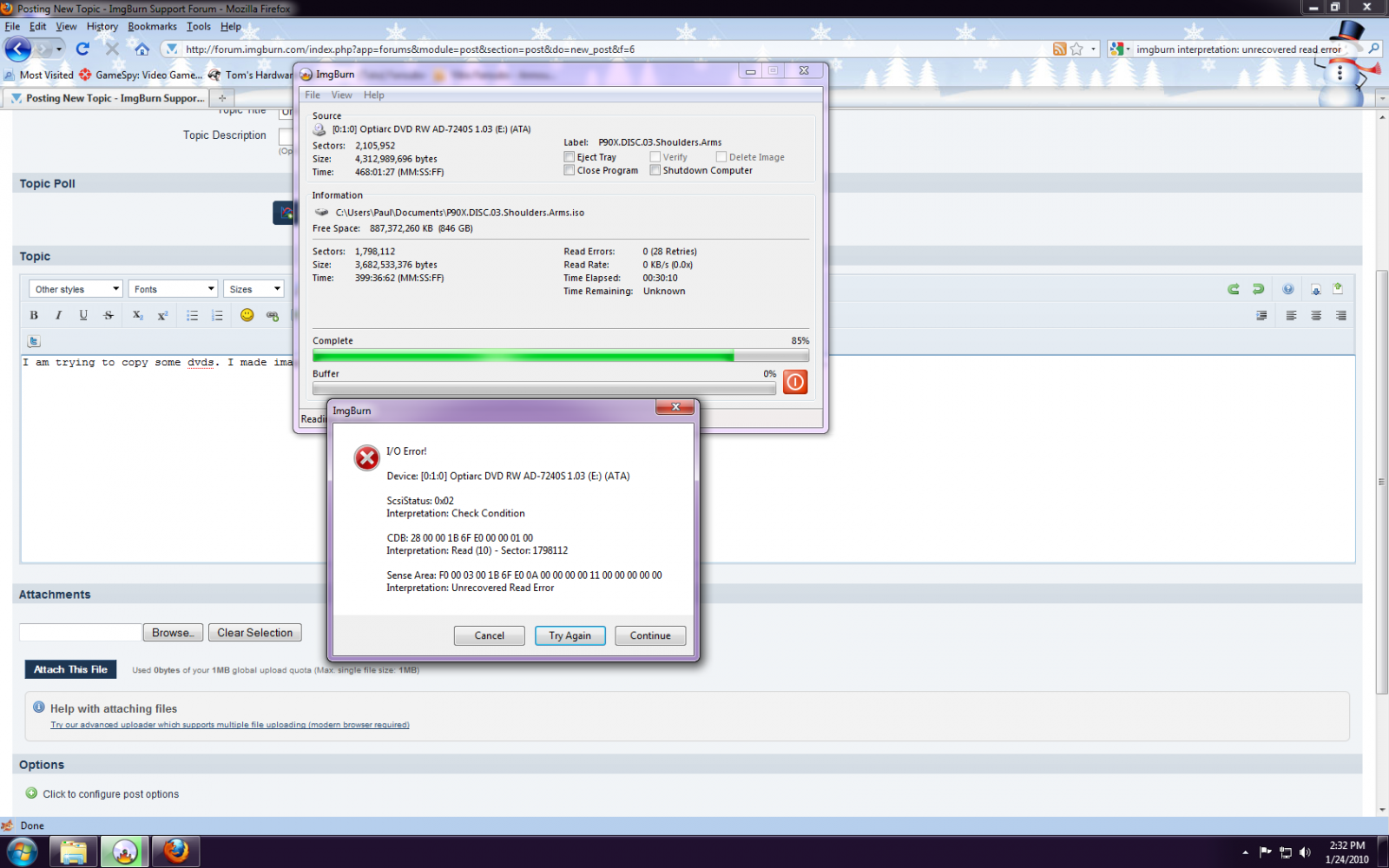Image resolution: width=1389 pixels, height=868 pixels.
Task: Go to Firefox home page
Action: pyautogui.click(x=142, y=49)
